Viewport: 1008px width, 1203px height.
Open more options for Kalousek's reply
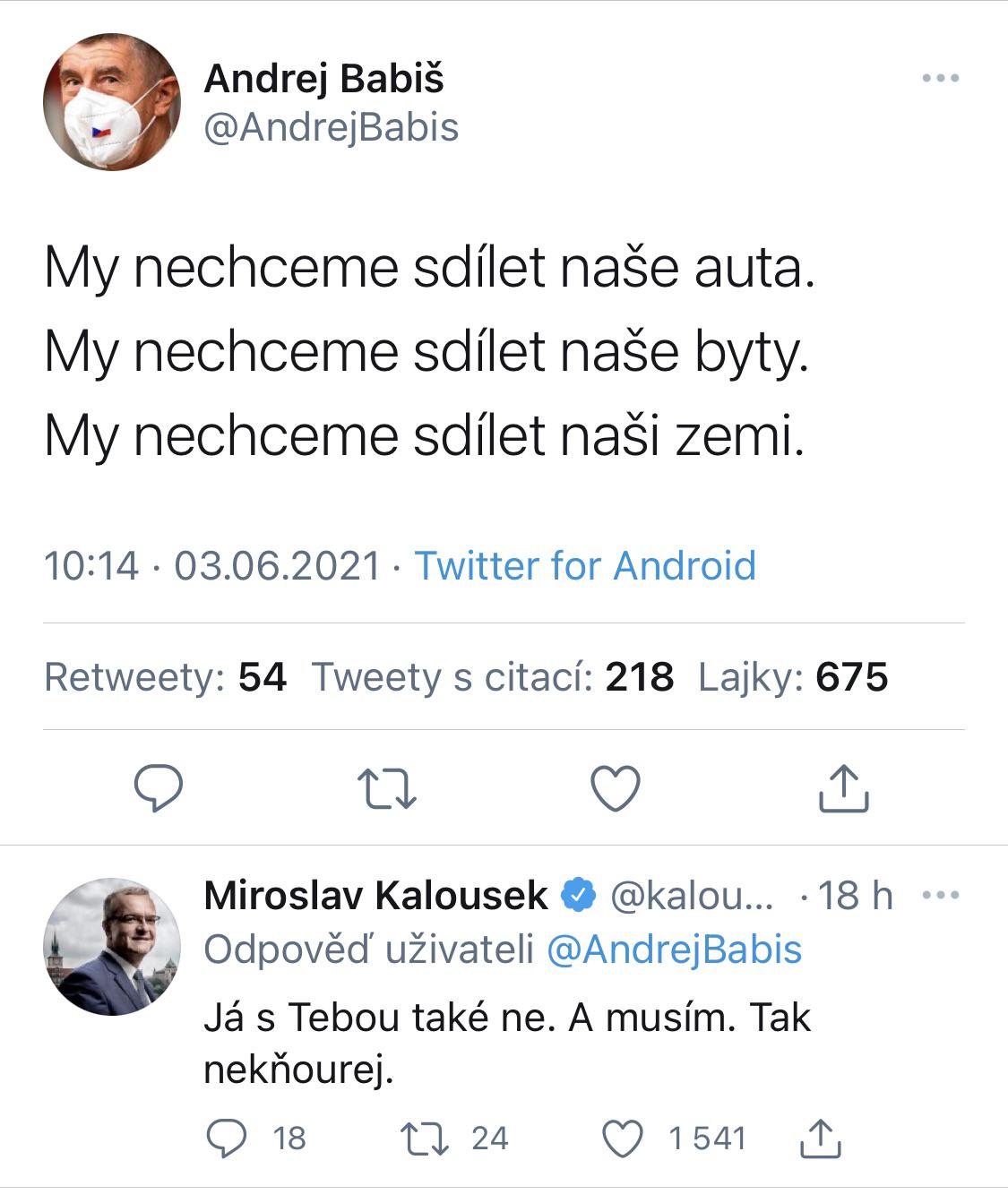(940, 895)
